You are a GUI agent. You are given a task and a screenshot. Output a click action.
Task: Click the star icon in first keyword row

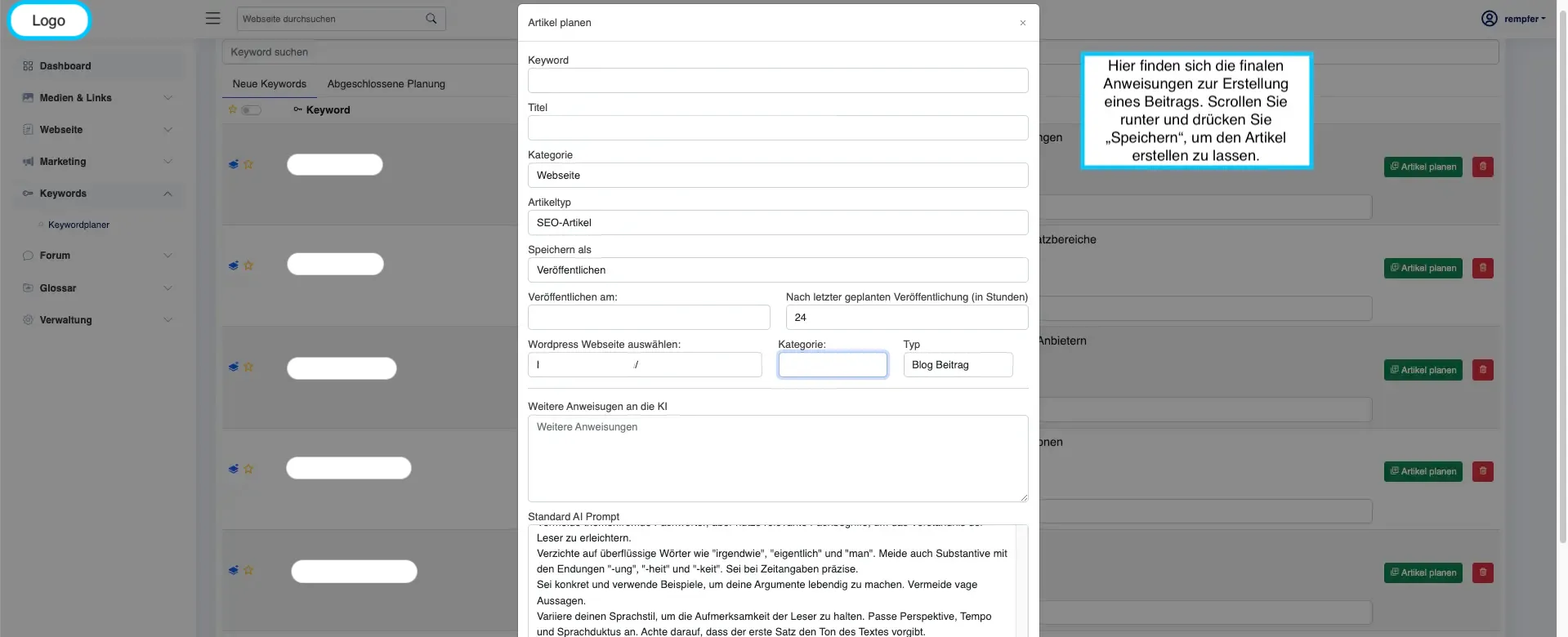click(x=248, y=164)
